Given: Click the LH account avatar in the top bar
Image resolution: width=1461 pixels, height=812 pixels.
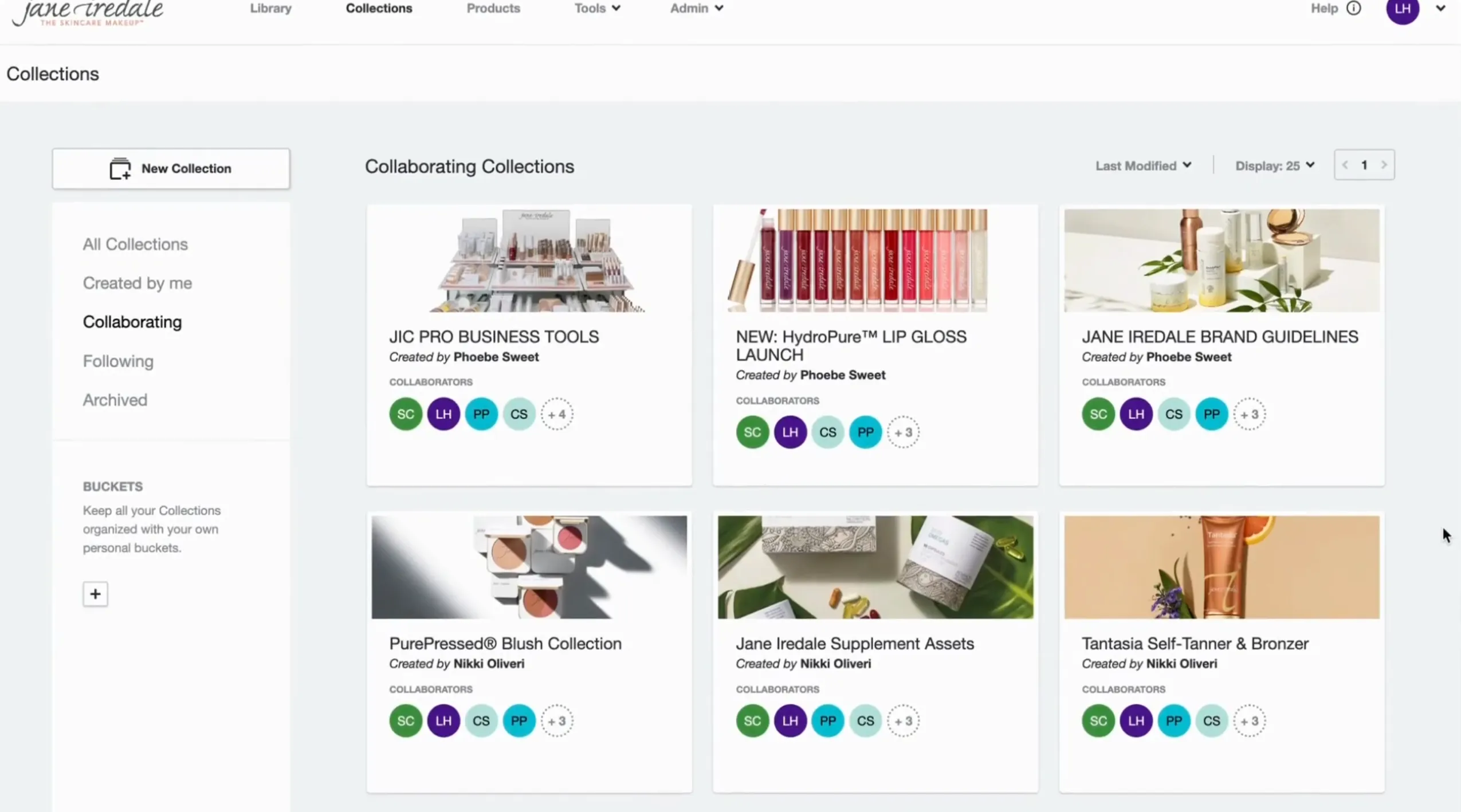Looking at the screenshot, I should point(1403,9).
